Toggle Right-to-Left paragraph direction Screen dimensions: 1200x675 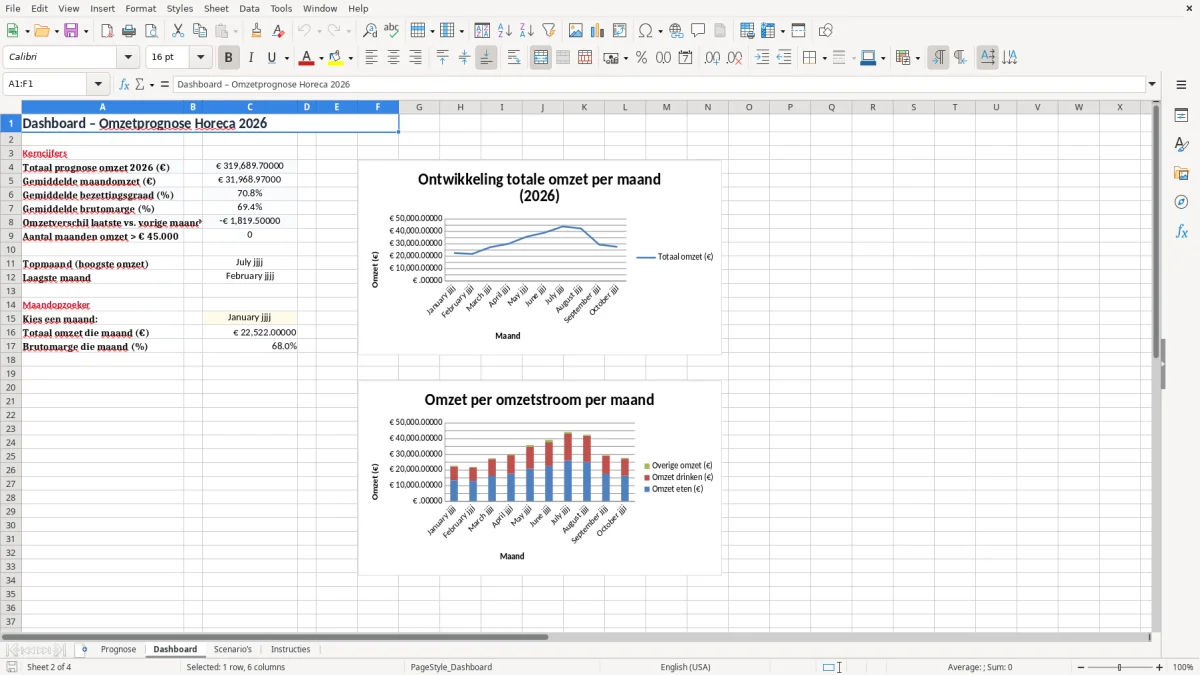pos(960,58)
